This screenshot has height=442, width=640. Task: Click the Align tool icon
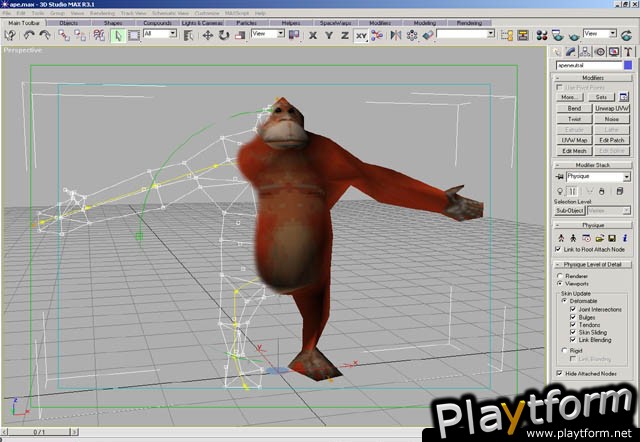click(x=428, y=36)
